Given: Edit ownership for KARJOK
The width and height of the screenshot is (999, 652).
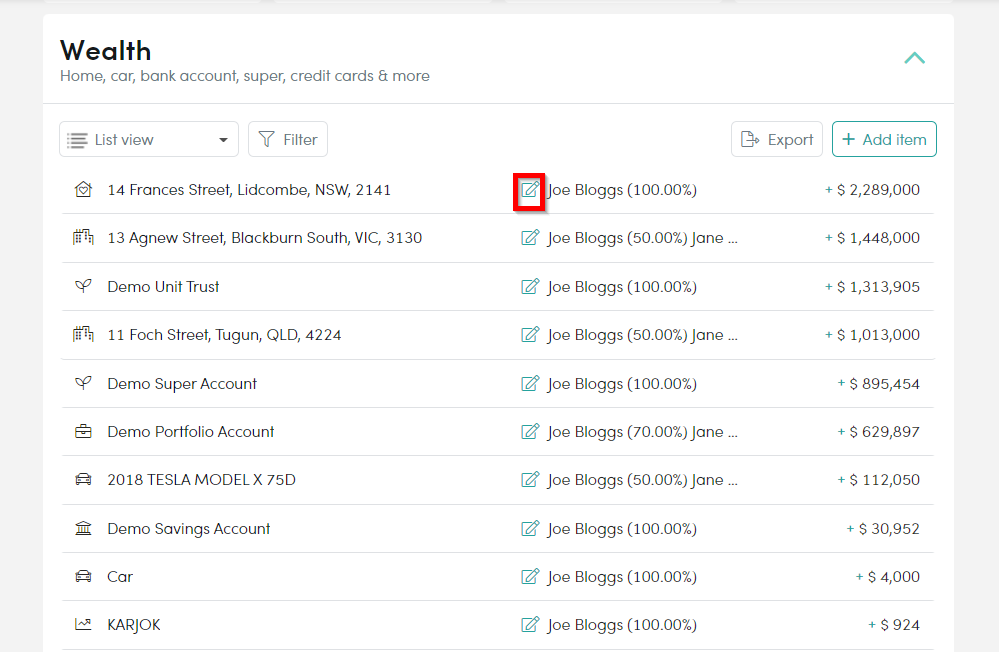Looking at the screenshot, I should [530, 625].
